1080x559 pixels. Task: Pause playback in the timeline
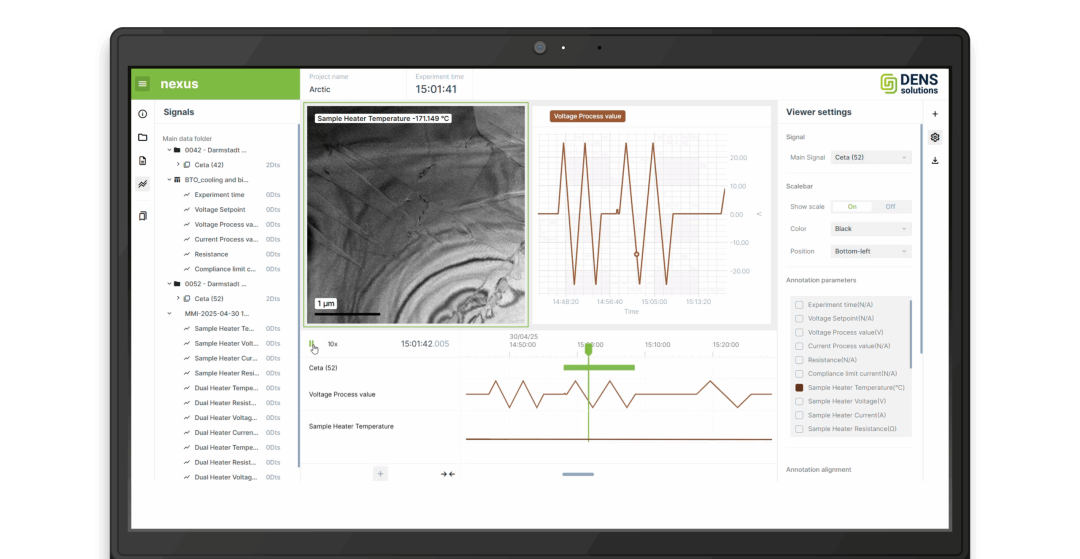[313, 345]
